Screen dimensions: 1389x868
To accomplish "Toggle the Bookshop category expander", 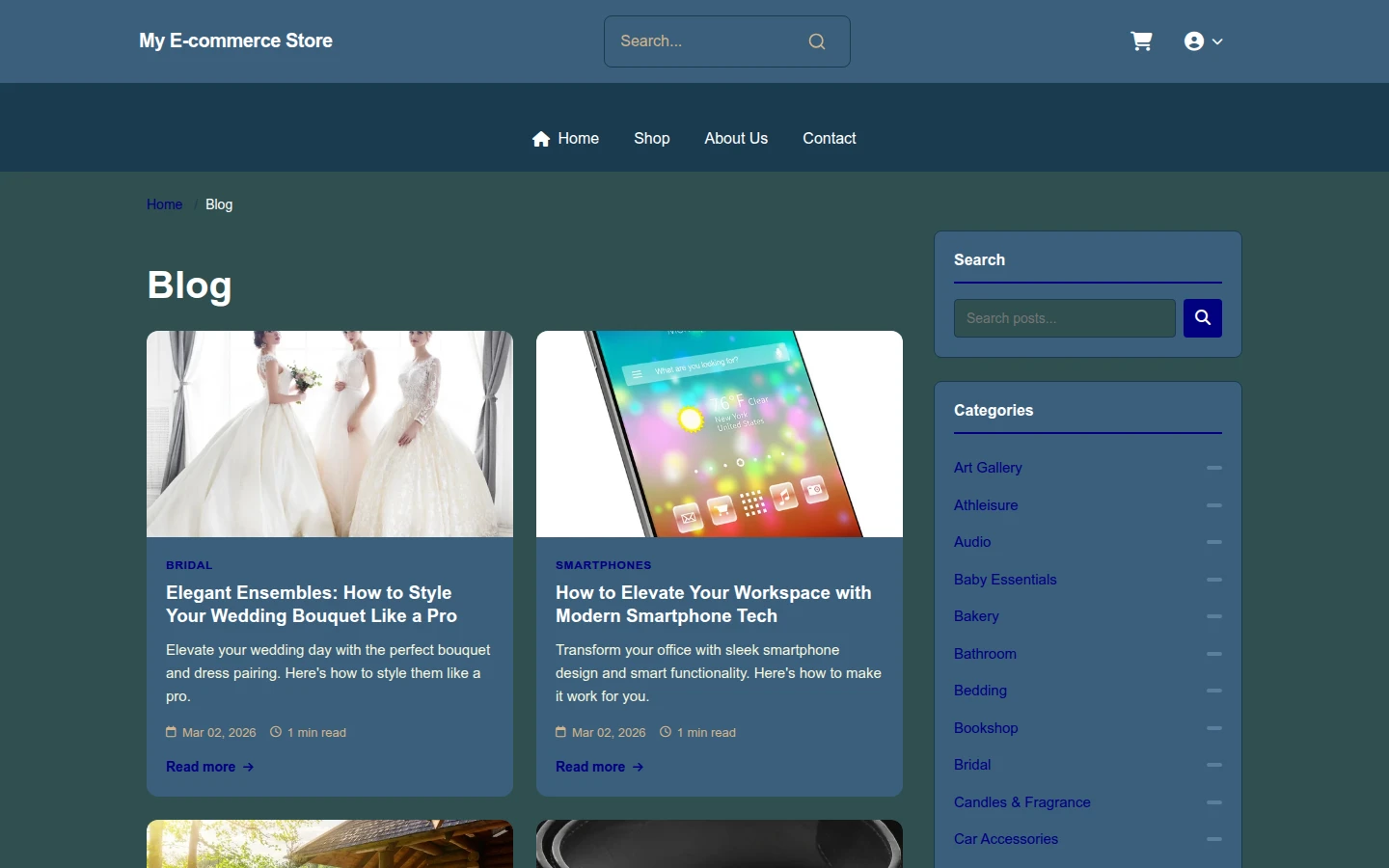I will pos(1214,728).
